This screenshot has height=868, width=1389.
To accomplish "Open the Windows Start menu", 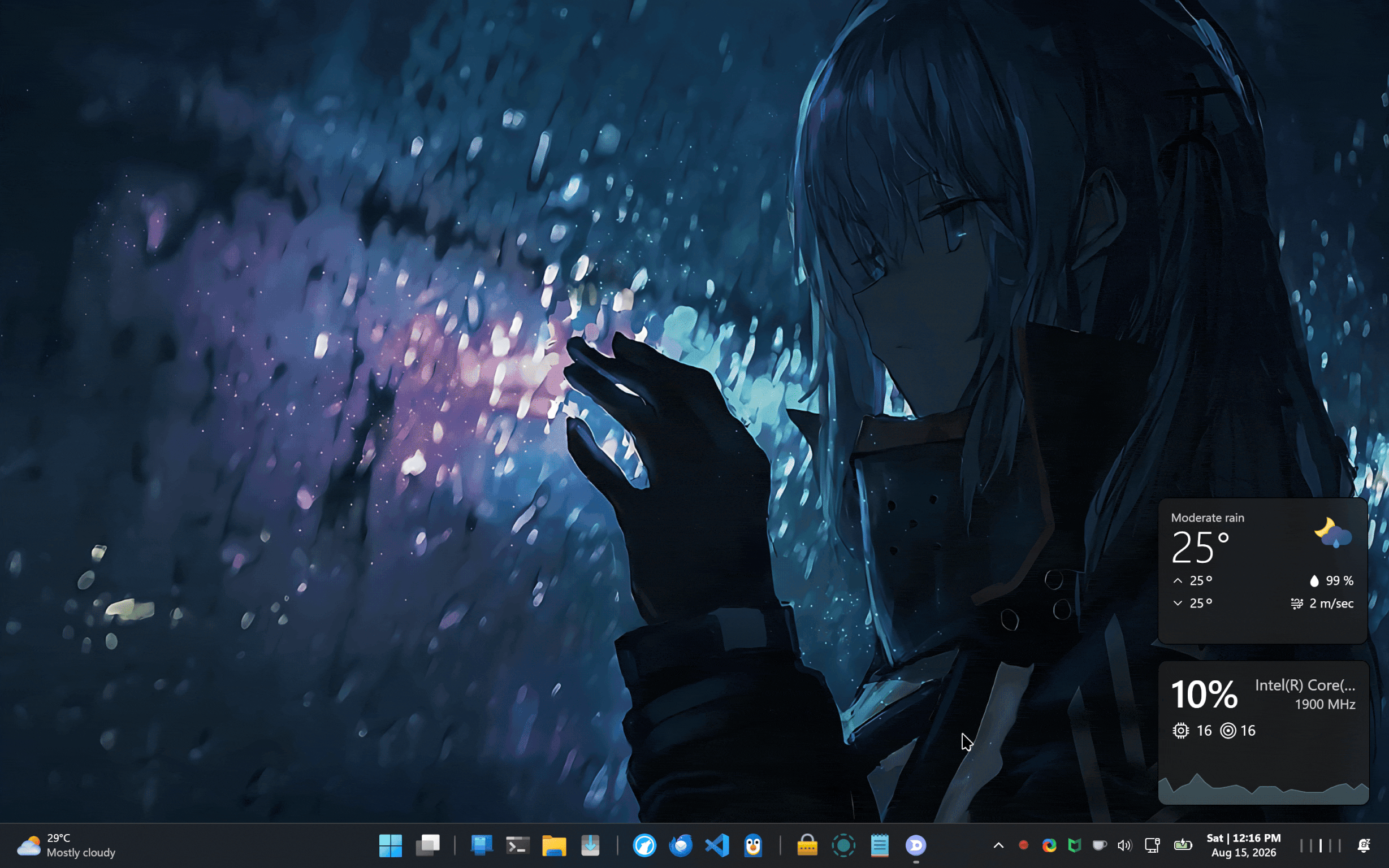I will [391, 845].
